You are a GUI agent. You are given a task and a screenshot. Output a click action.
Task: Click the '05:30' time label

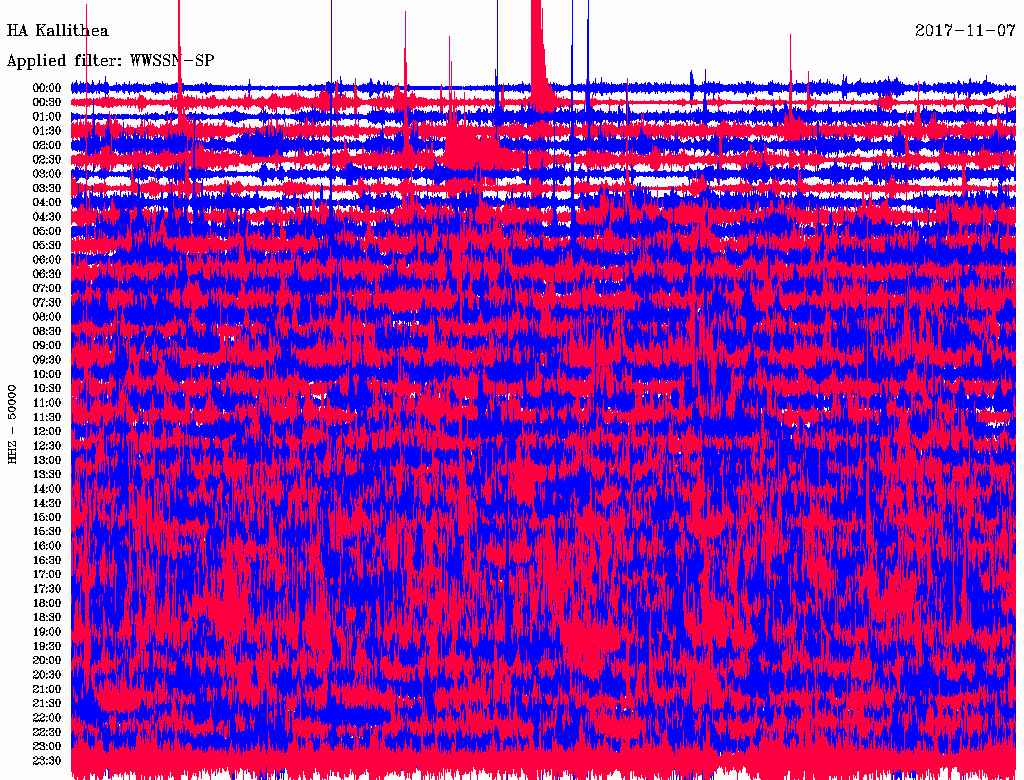tap(47, 245)
